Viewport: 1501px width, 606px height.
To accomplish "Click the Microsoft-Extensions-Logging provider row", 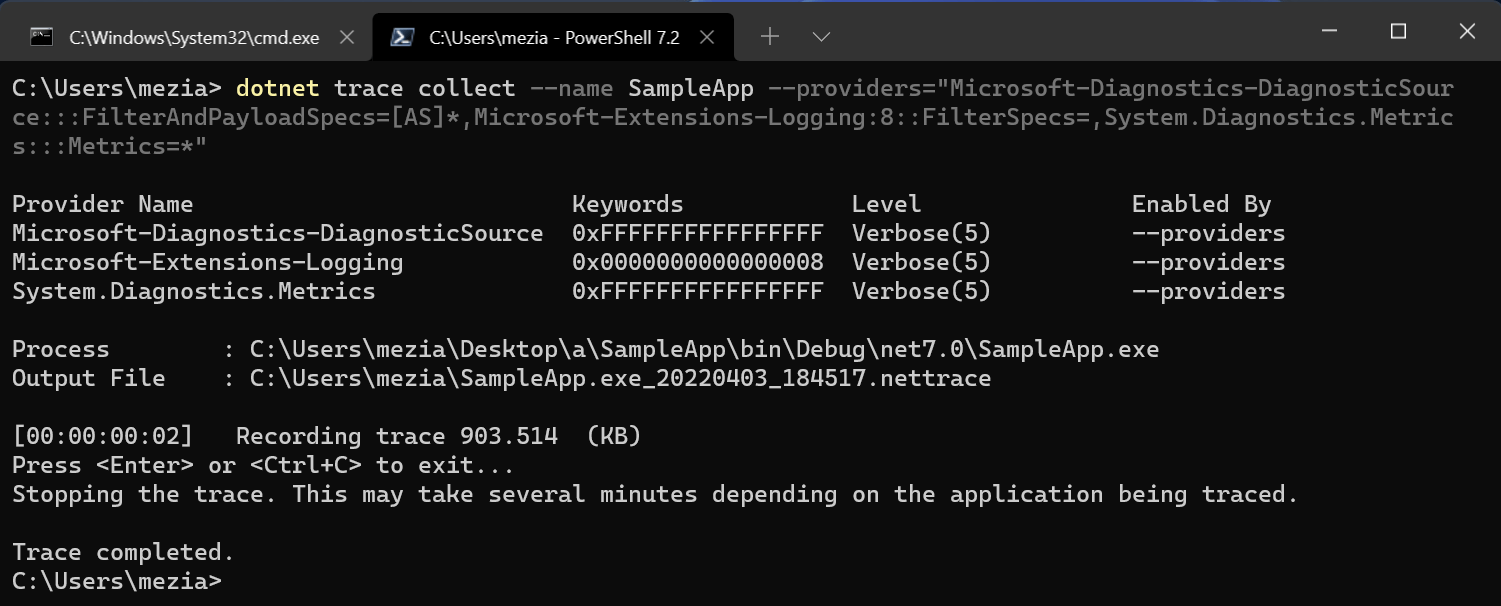I will 207,263.
